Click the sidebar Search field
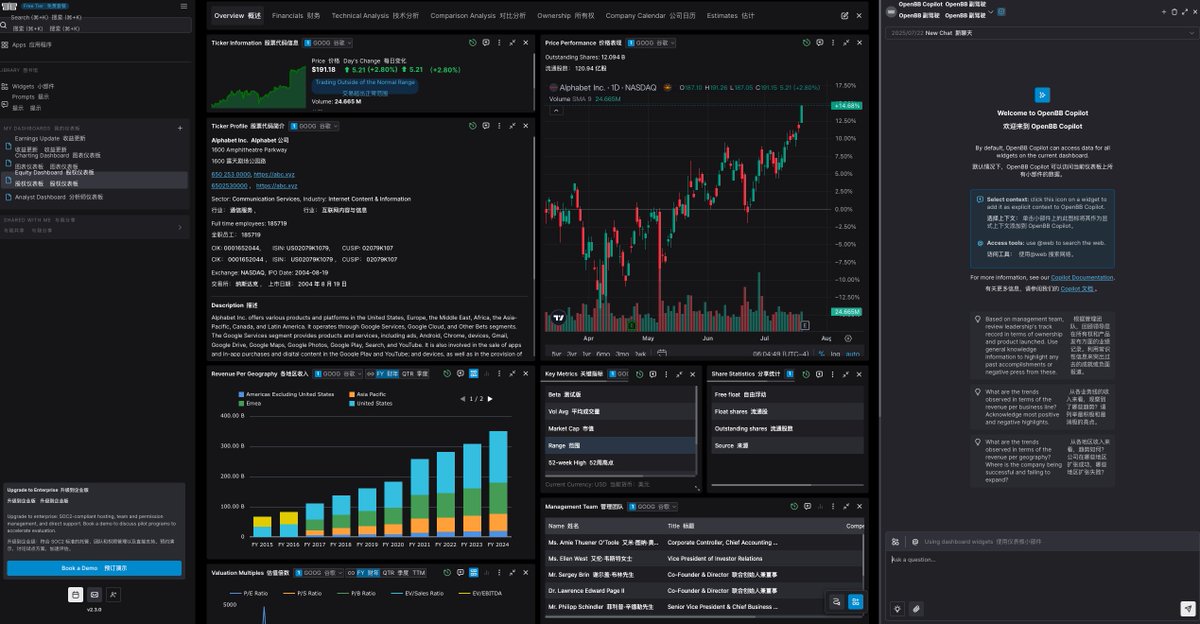This screenshot has width=1200, height=624. (x=93, y=23)
